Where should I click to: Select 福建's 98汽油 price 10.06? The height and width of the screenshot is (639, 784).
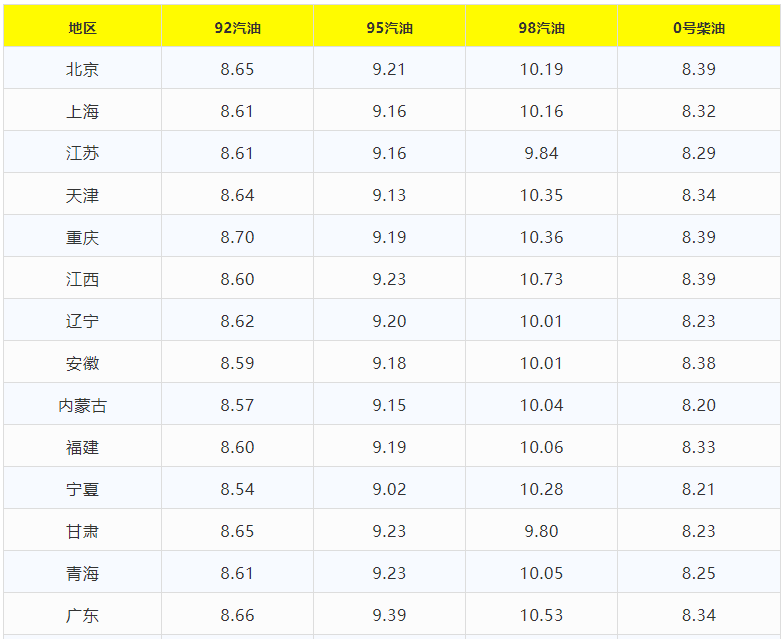541,447
